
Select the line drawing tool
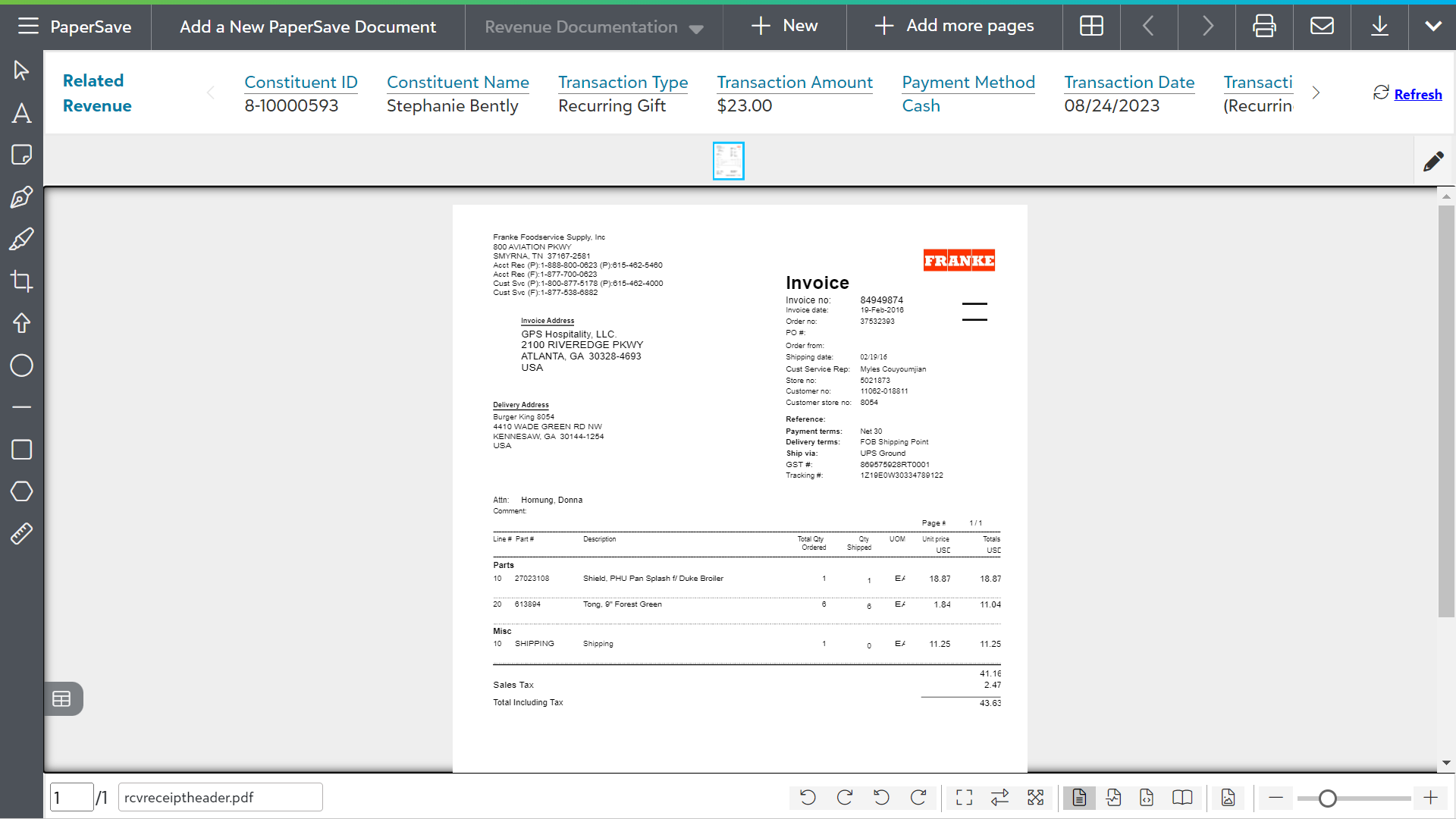click(21, 407)
